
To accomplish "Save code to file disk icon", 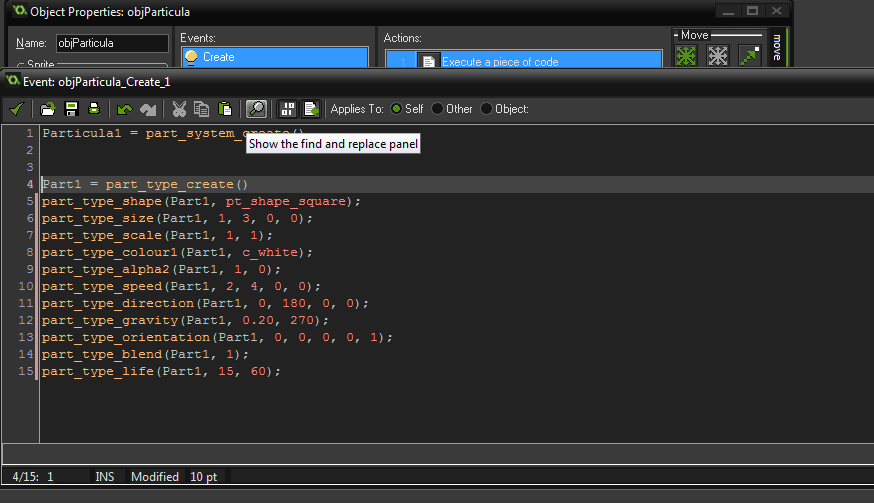I will (x=71, y=109).
